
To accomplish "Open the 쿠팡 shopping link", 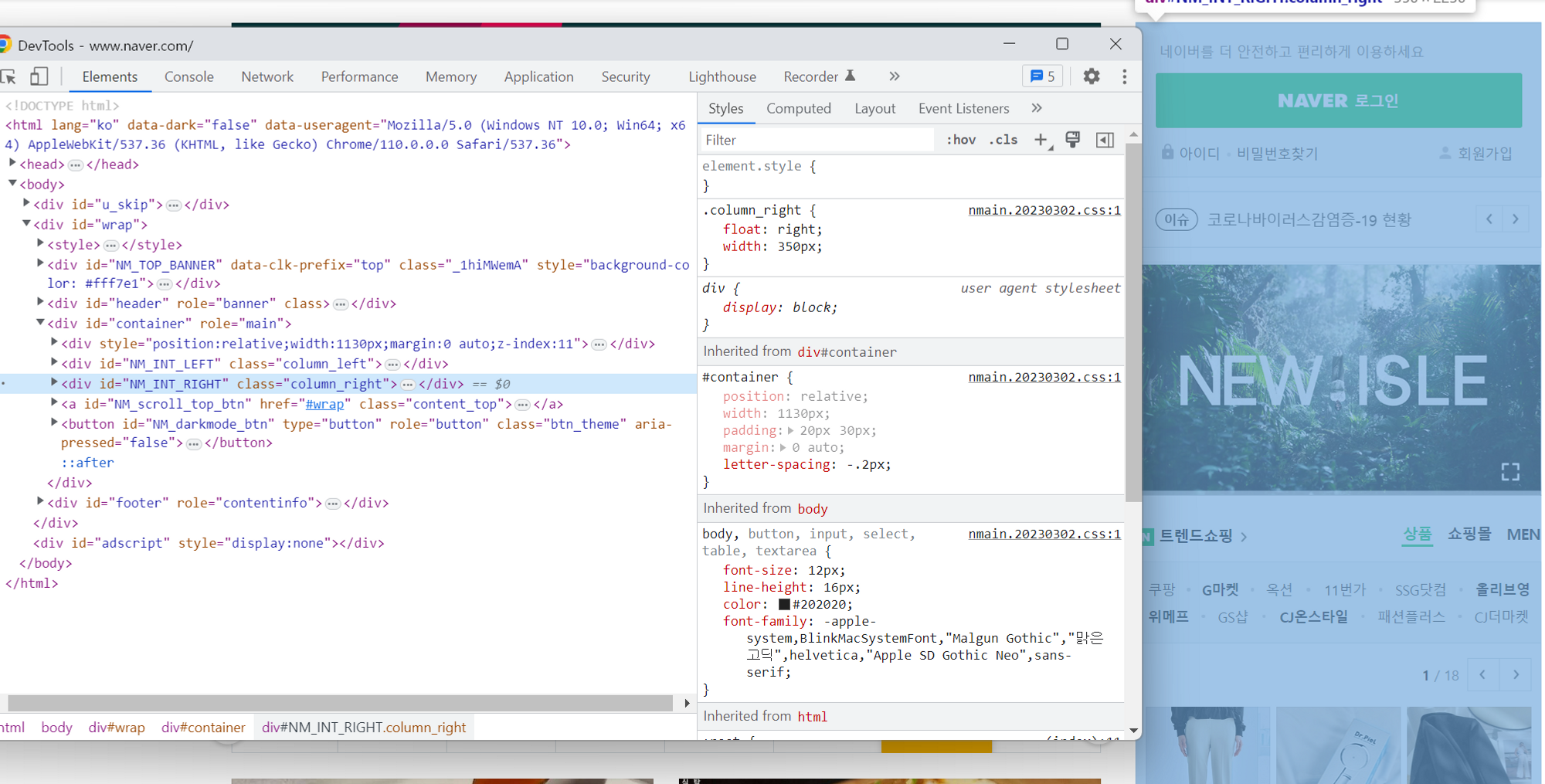I will click(1161, 590).
